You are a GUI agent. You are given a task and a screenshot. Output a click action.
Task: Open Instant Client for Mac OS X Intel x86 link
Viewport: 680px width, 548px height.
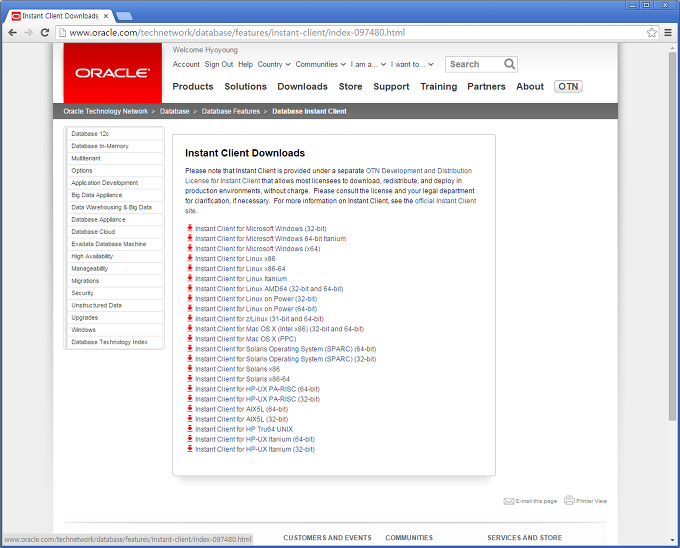point(279,329)
